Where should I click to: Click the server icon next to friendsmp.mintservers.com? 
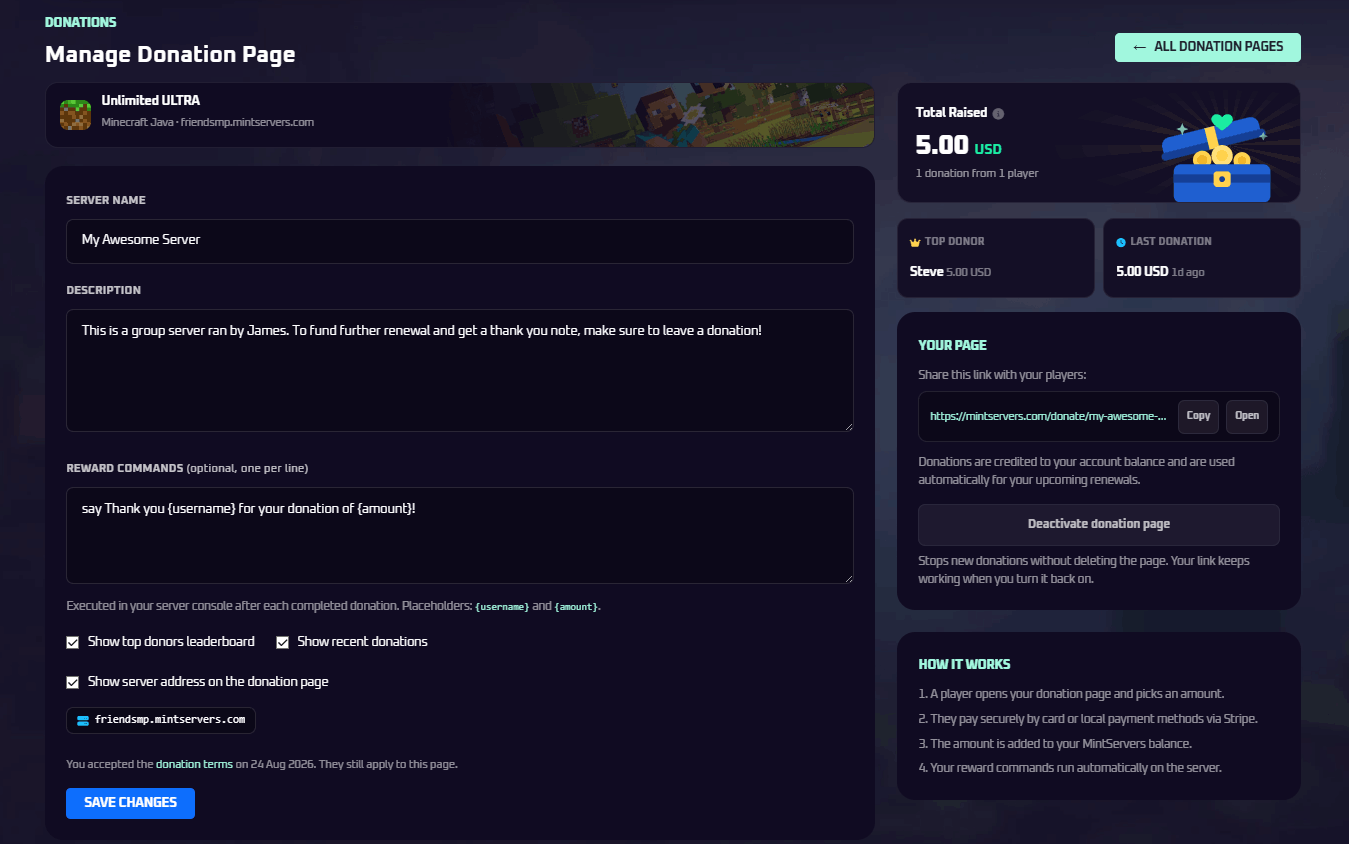pos(83,720)
